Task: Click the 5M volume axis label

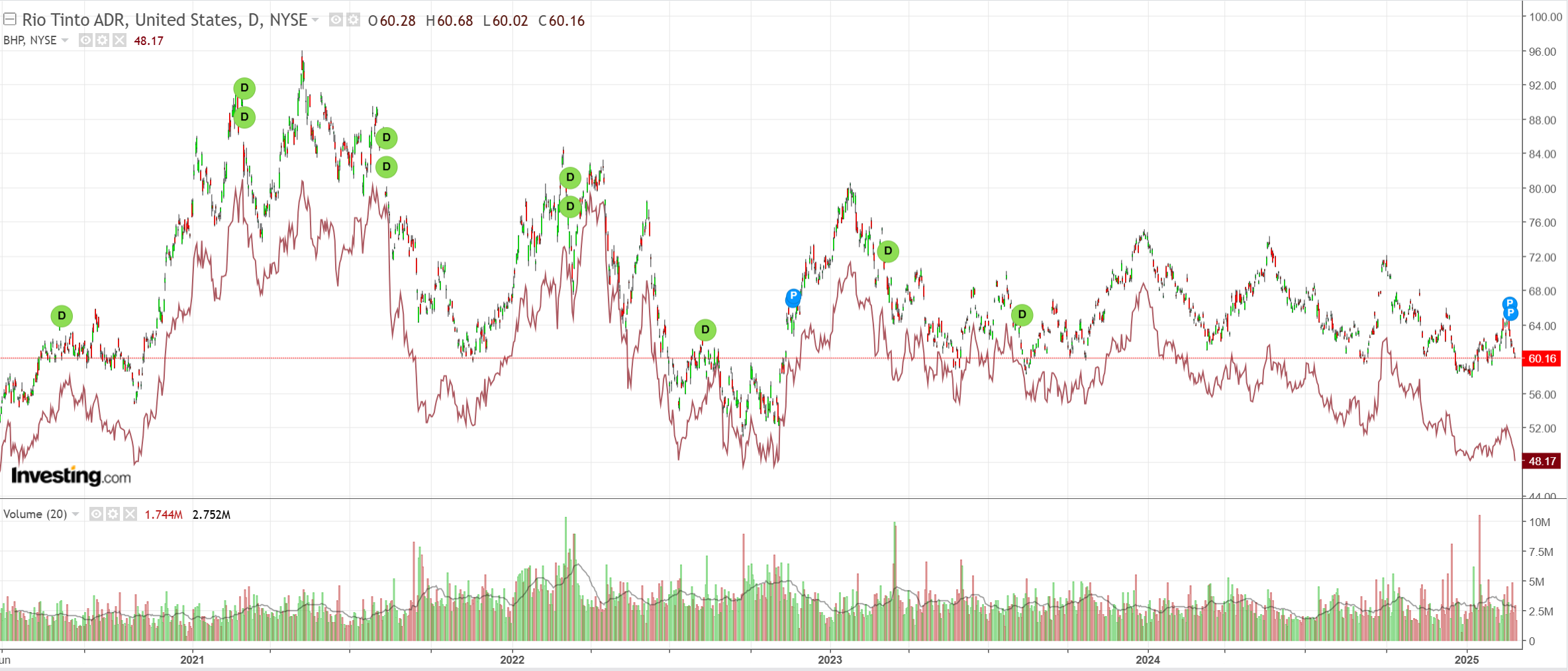Action: tap(1536, 582)
